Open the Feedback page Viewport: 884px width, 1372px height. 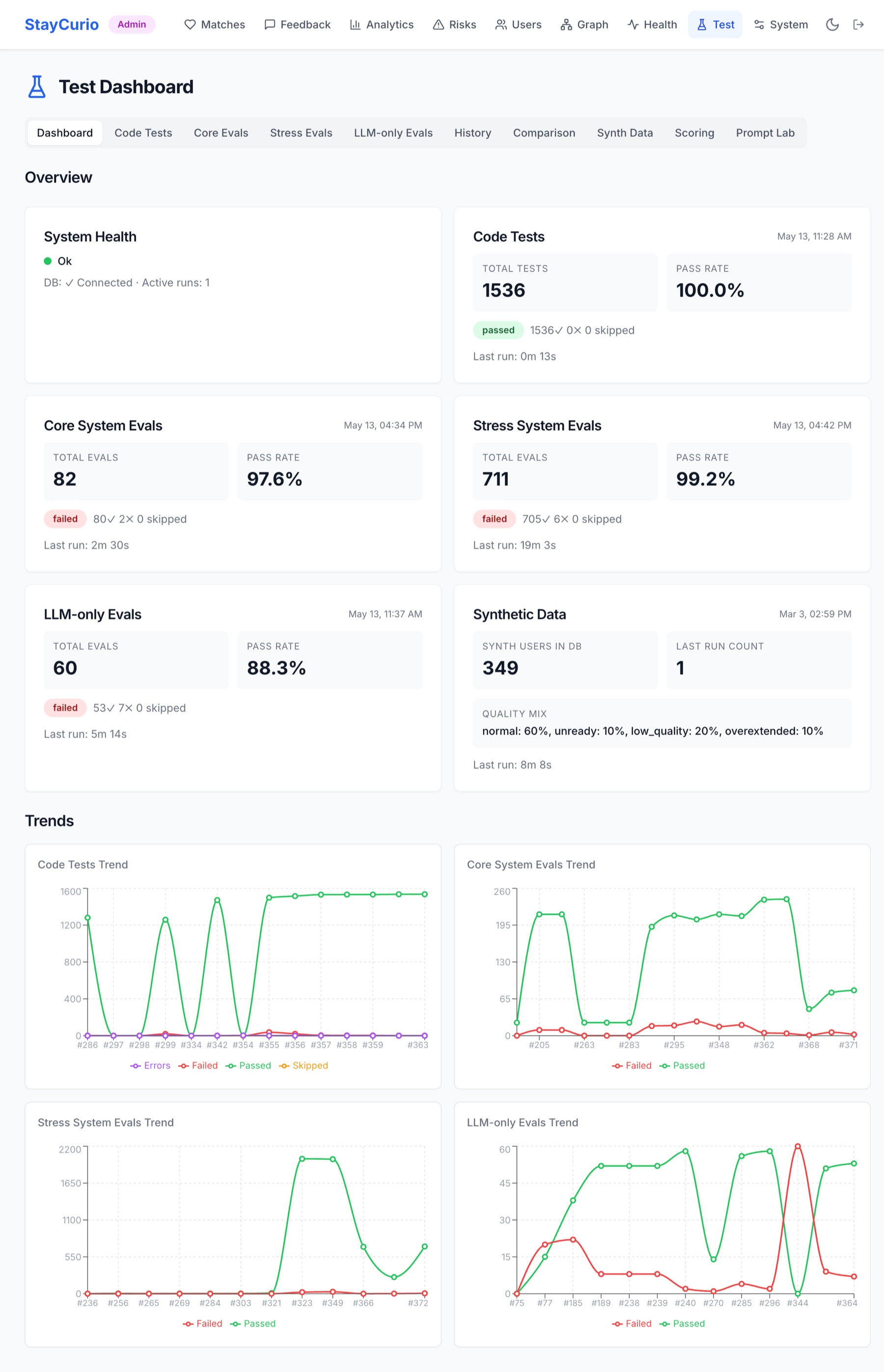tap(297, 25)
